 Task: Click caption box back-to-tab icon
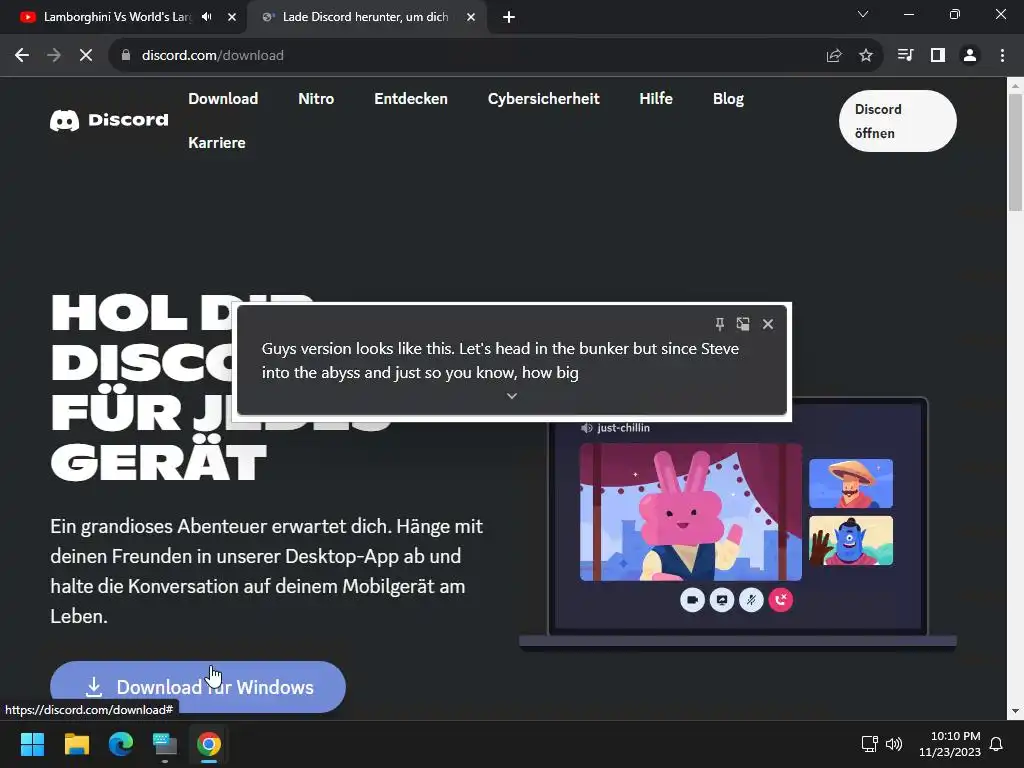click(x=743, y=324)
